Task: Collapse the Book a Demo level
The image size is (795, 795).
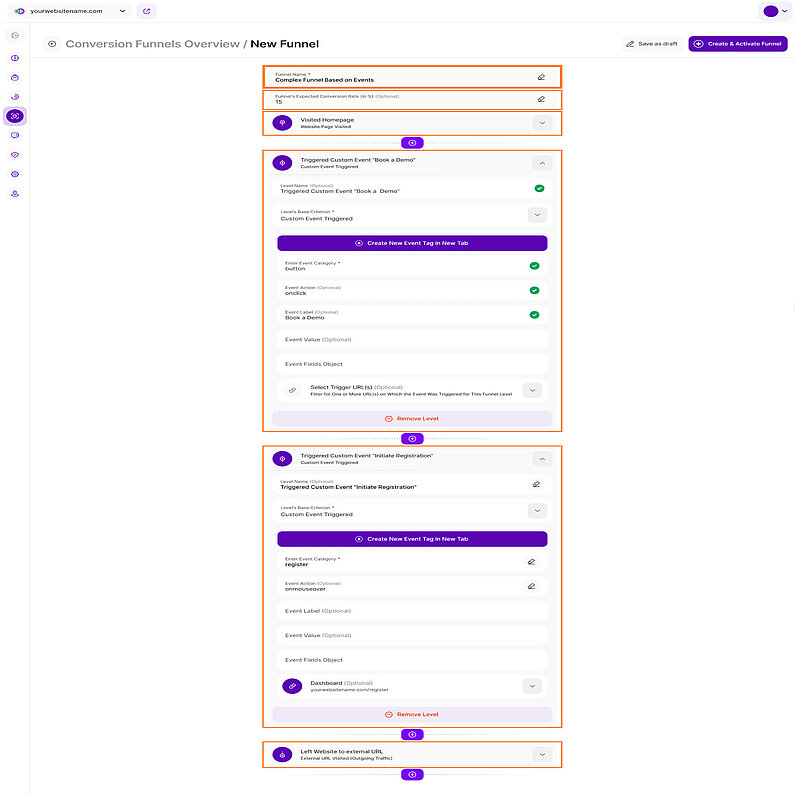Action: pyautogui.click(x=541, y=162)
